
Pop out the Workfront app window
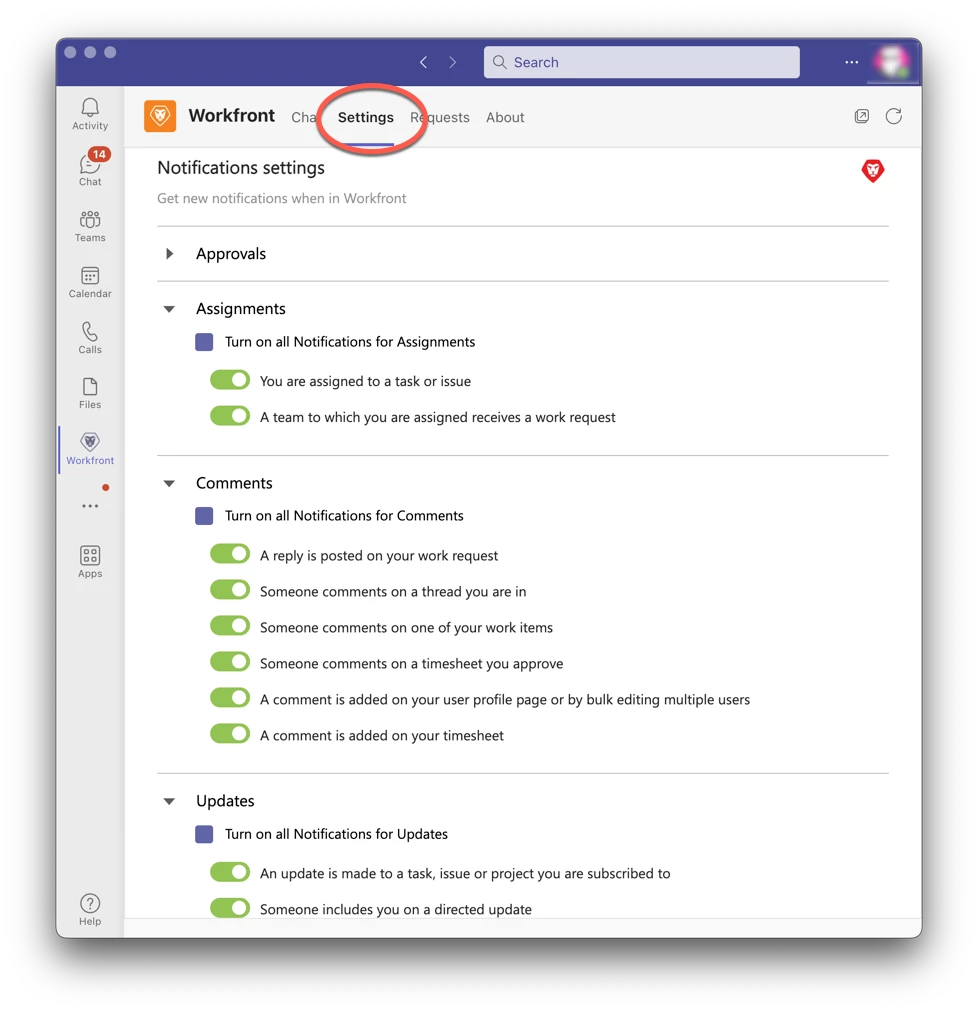[862, 116]
